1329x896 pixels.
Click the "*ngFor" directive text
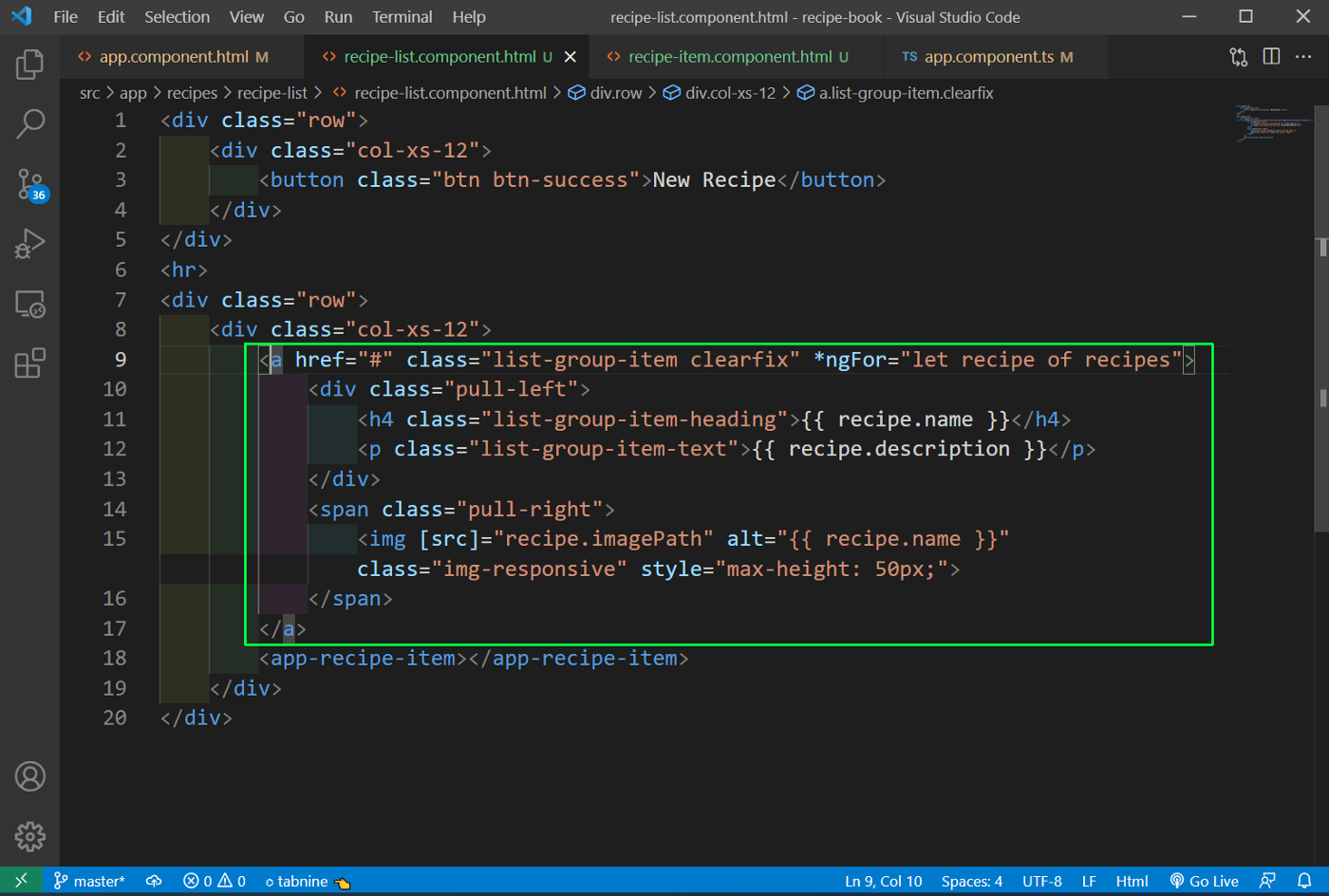tap(850, 360)
